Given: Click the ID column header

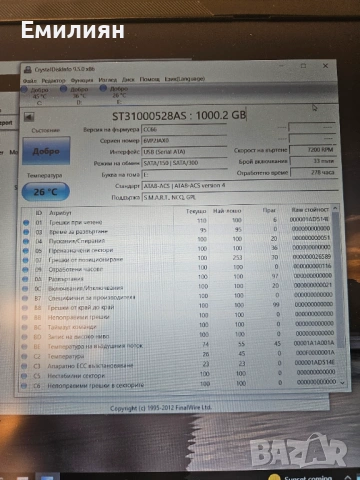Looking at the screenshot, I should [39, 213].
